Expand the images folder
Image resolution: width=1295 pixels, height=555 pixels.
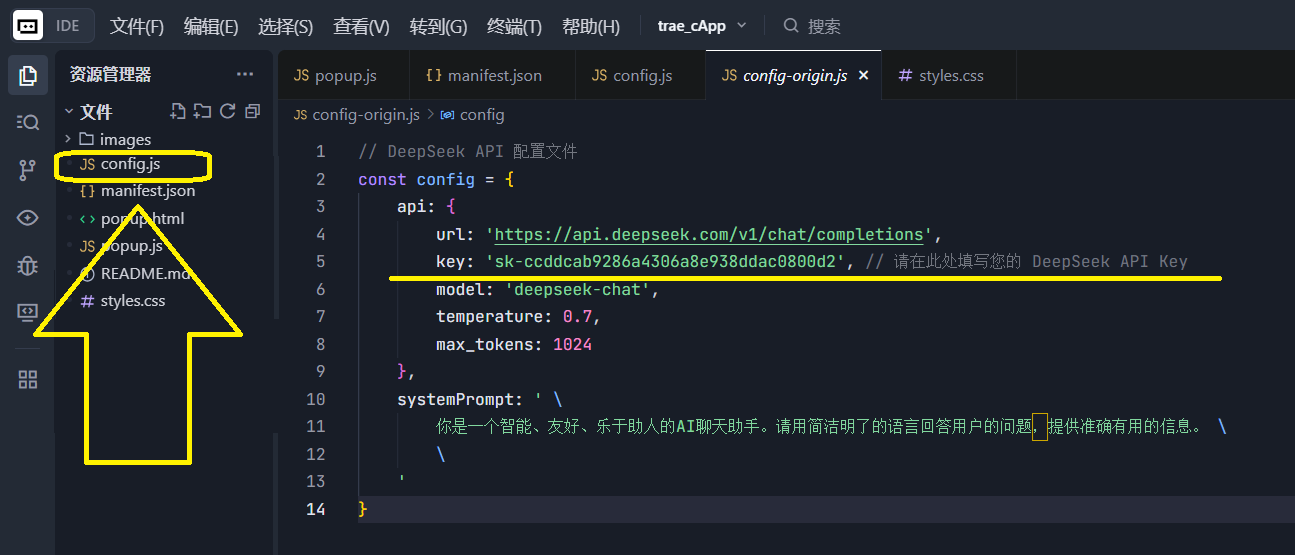click(125, 139)
